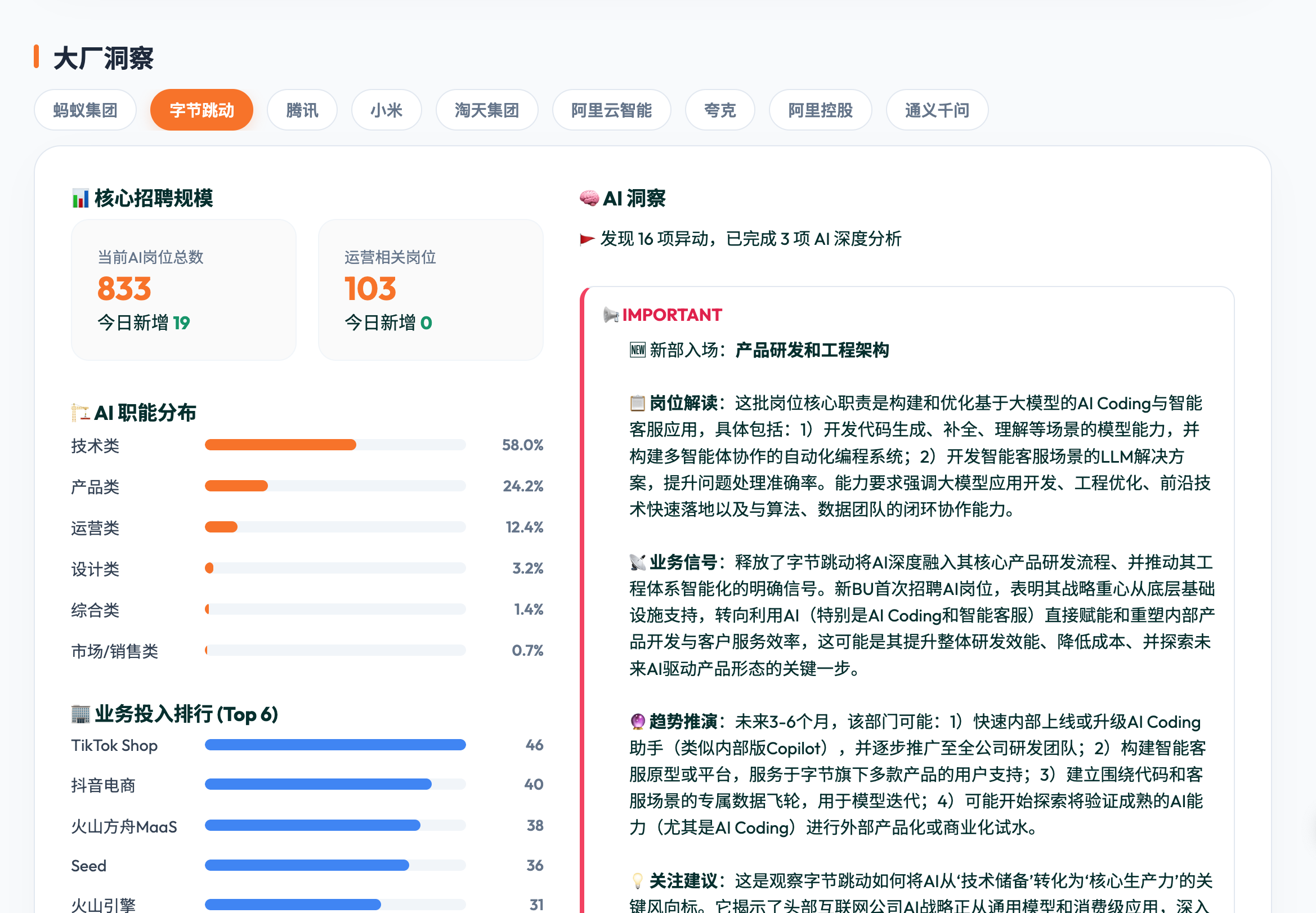Click the 0.7% value

[528, 651]
